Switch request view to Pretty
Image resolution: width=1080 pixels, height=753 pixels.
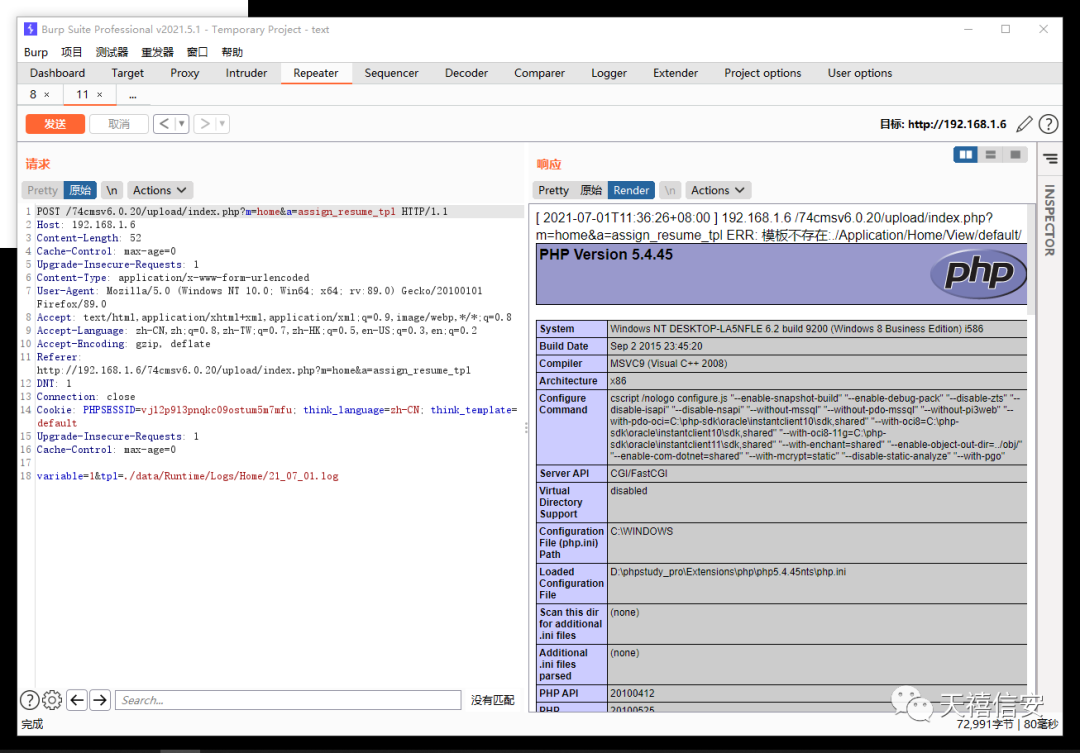point(43,190)
